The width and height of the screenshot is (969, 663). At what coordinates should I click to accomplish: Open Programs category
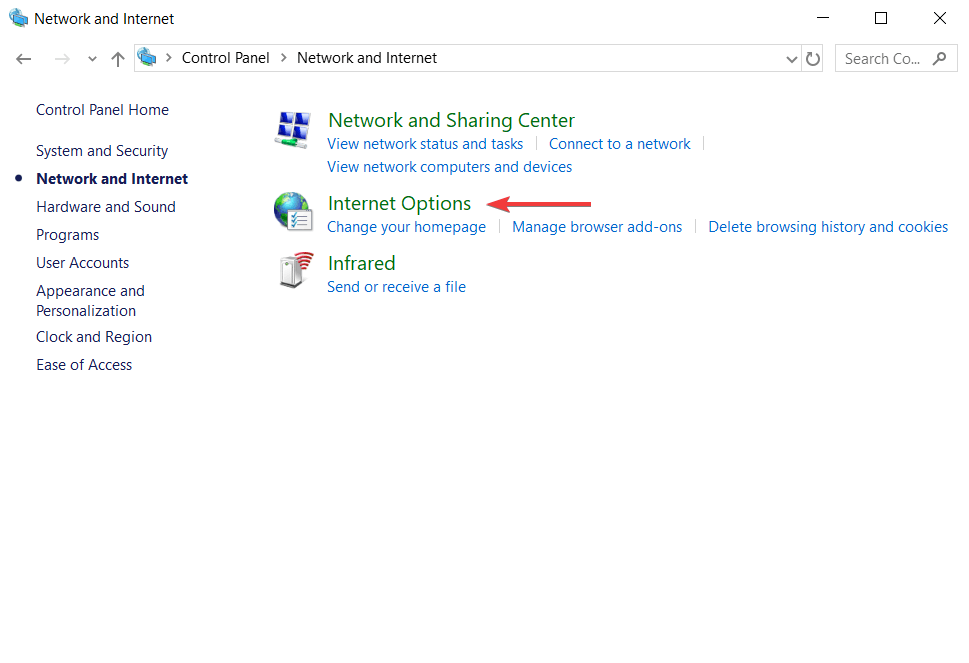click(67, 235)
